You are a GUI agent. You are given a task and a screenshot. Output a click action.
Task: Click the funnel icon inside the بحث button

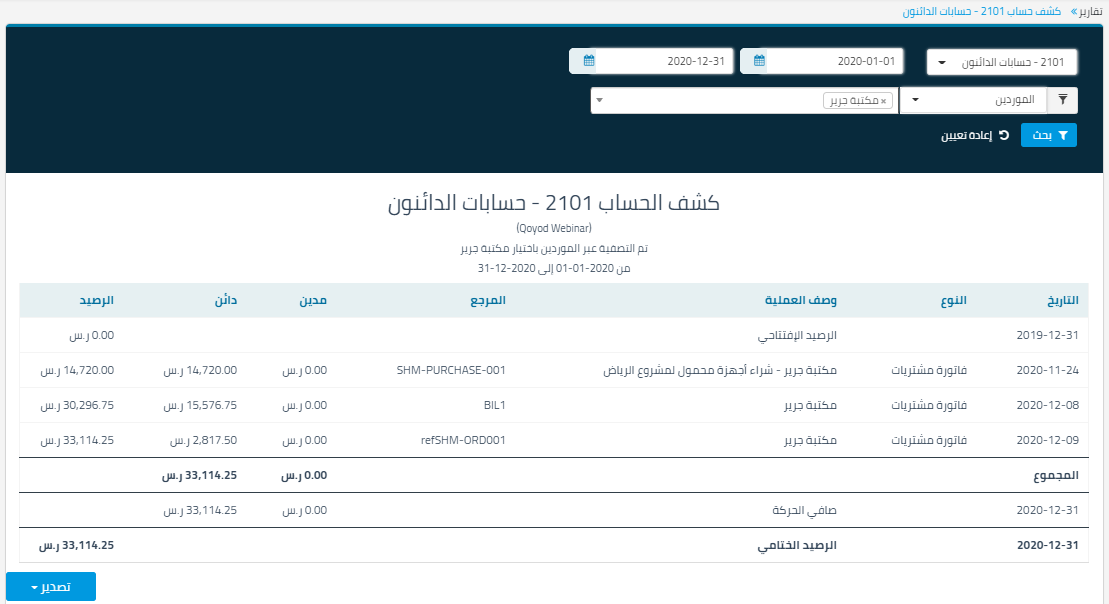pyautogui.click(x=1063, y=135)
